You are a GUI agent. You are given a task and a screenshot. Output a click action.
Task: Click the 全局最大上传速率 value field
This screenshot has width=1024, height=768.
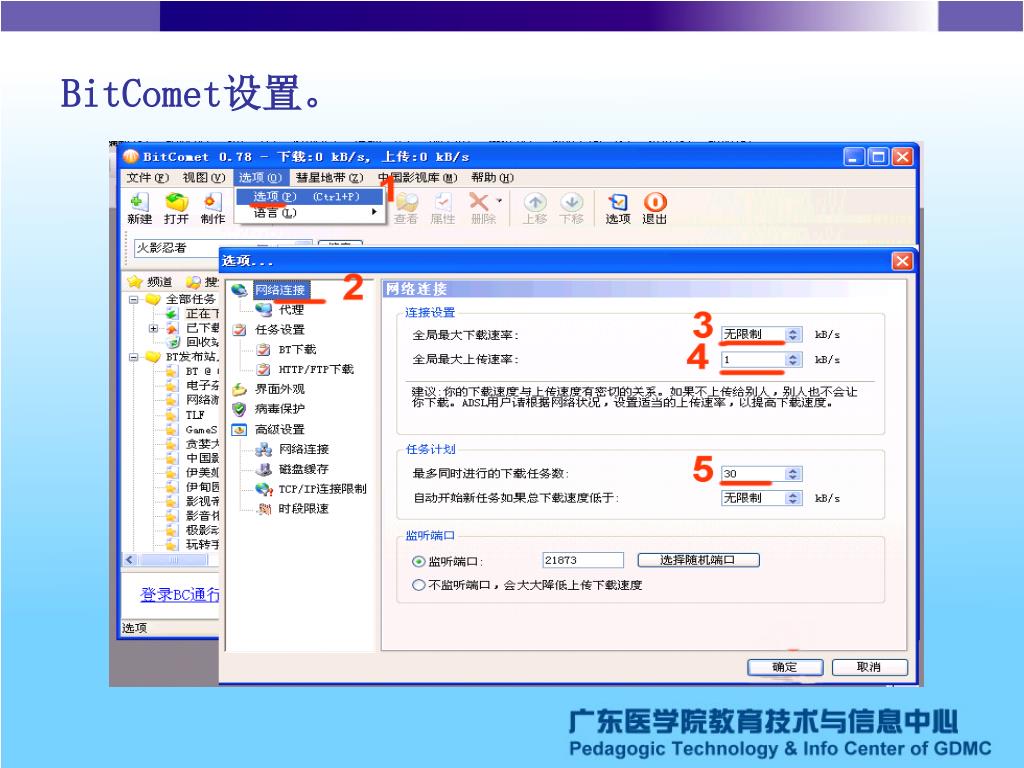pos(753,359)
